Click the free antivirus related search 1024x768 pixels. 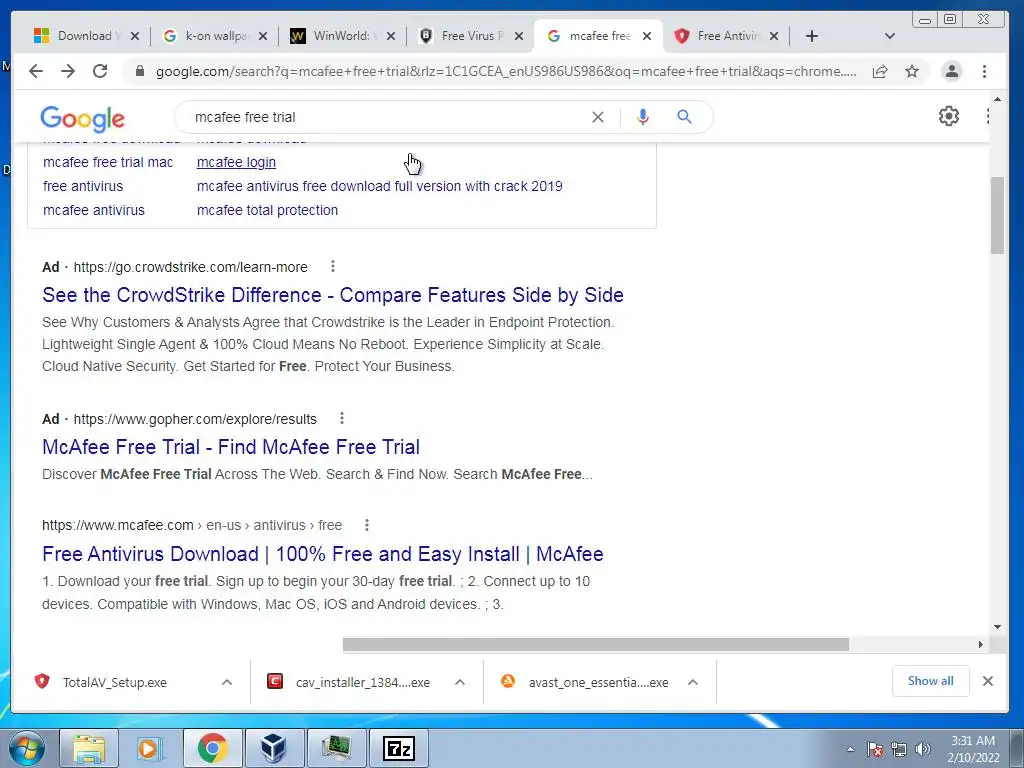pos(83,186)
